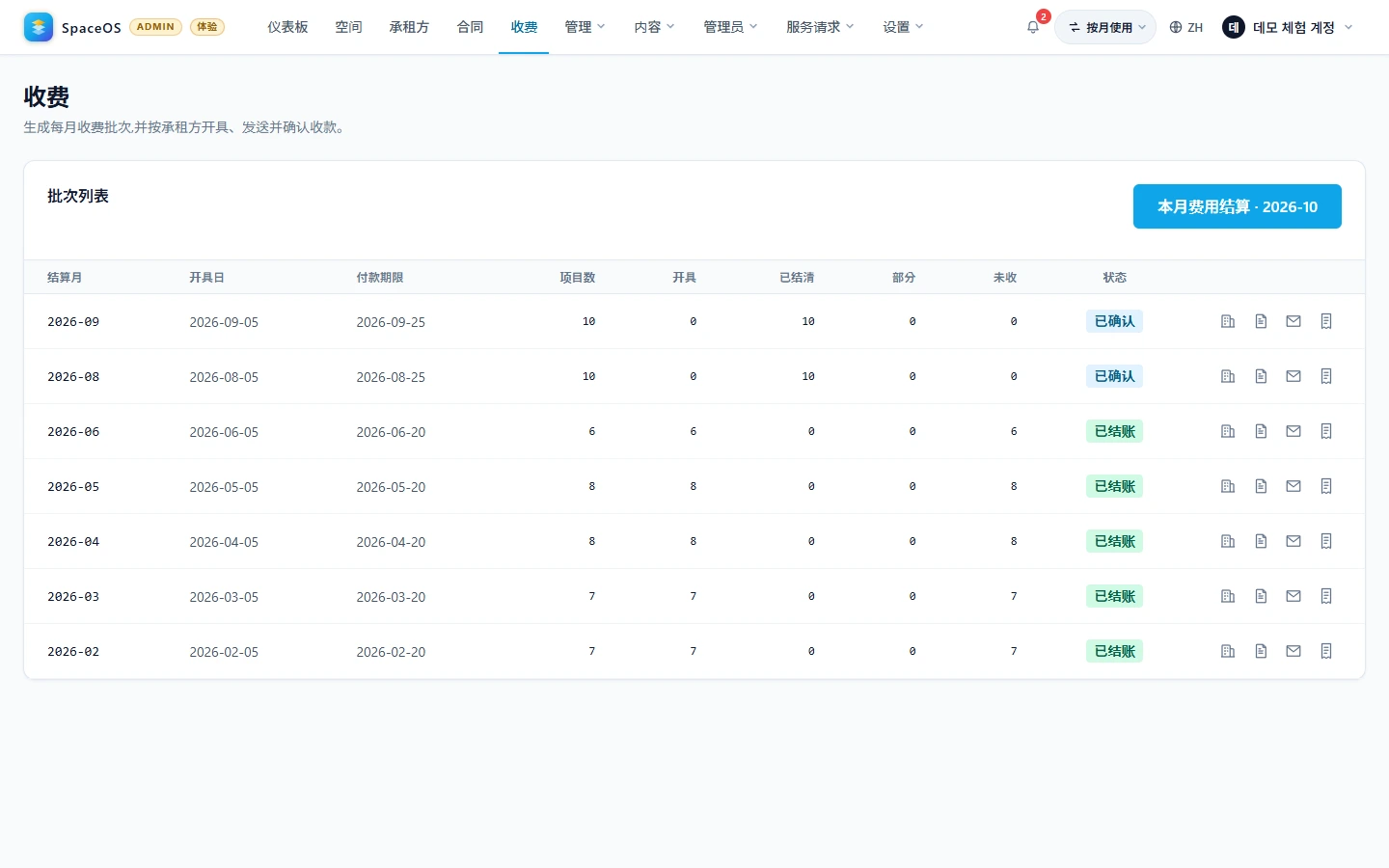
Task: Click the SpaceOS logo icon
Action: click(39, 27)
